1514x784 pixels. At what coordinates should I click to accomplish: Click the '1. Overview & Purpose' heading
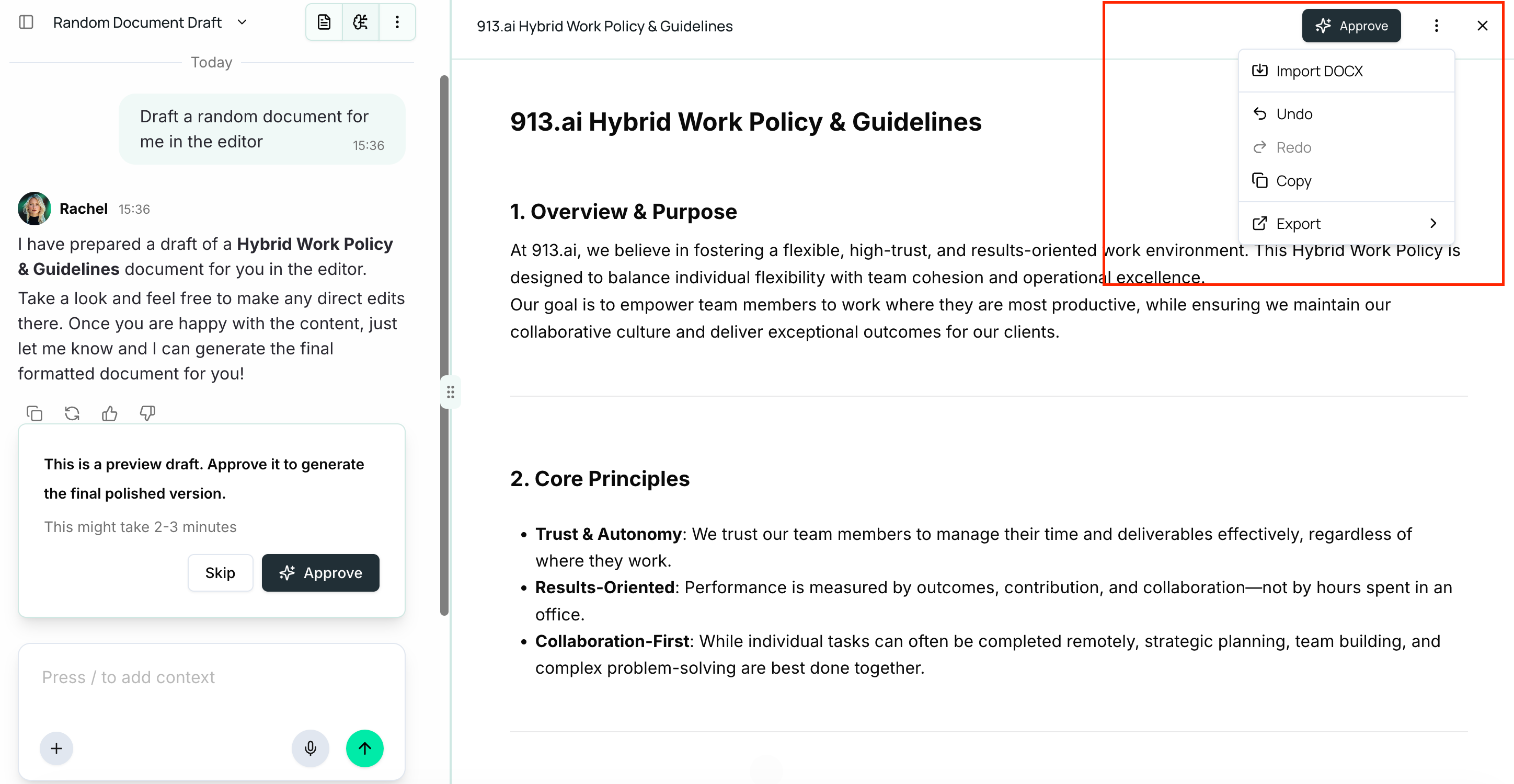click(x=623, y=212)
